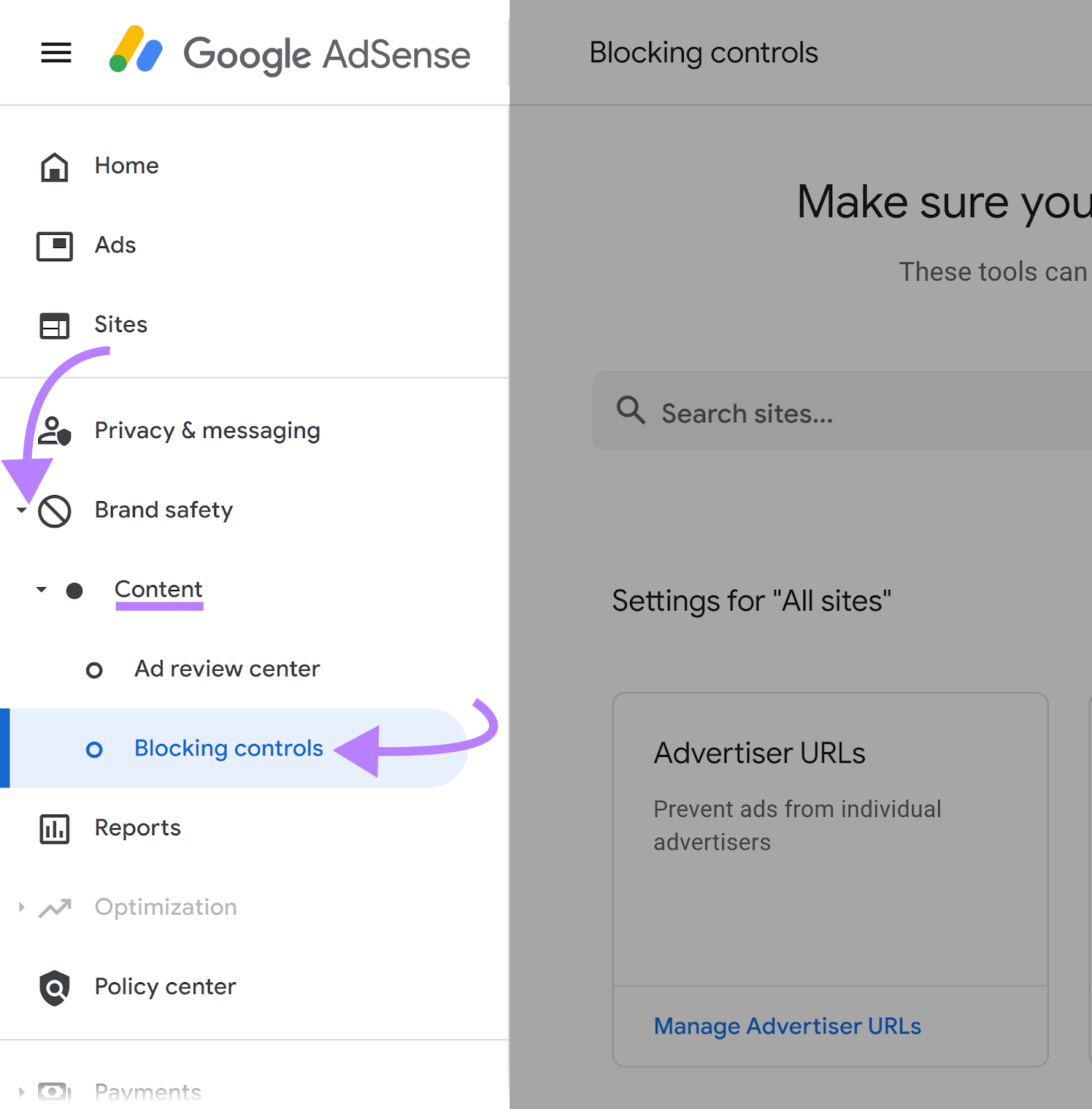
Task: Expand the Payments section arrow
Action: click(21, 1092)
